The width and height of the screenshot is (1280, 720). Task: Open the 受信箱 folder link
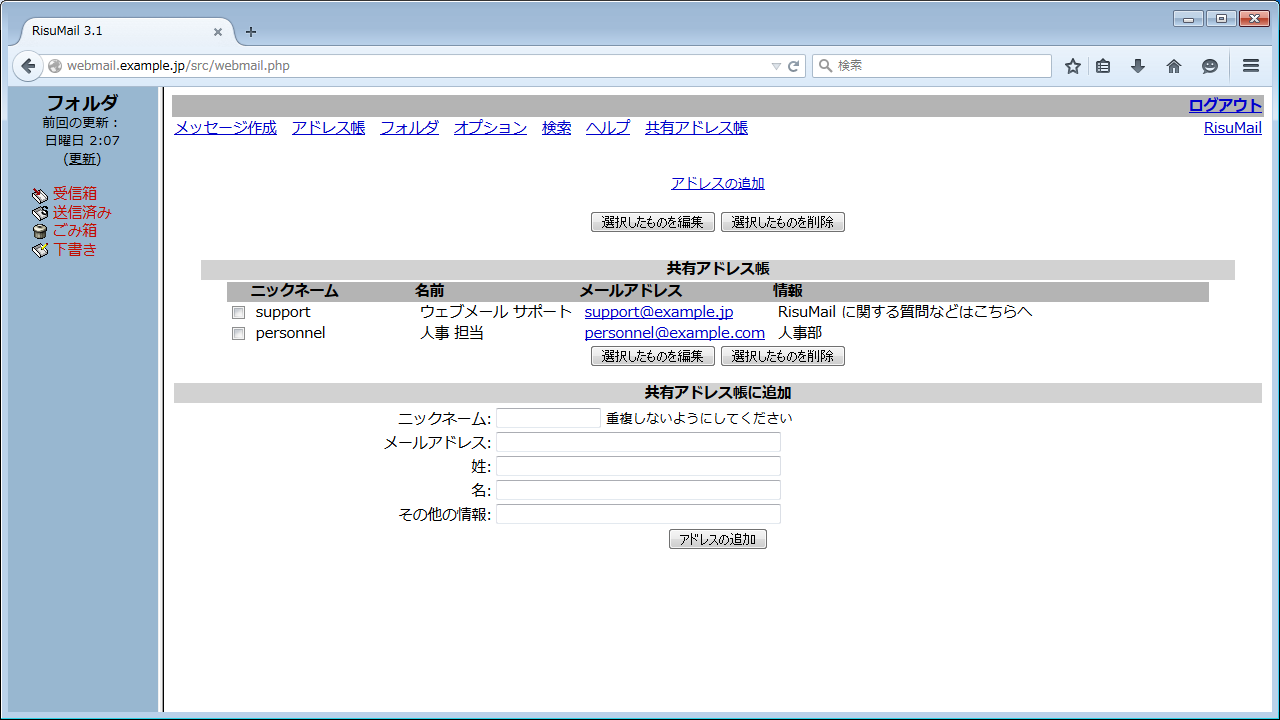[75, 194]
